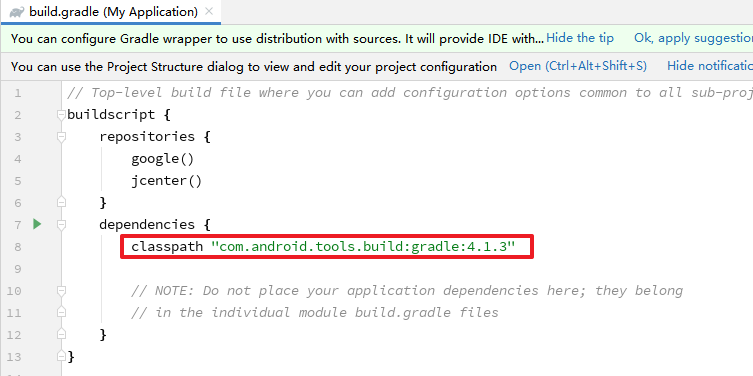
Task: Click 'Hide notification' link
Action: click(710, 66)
